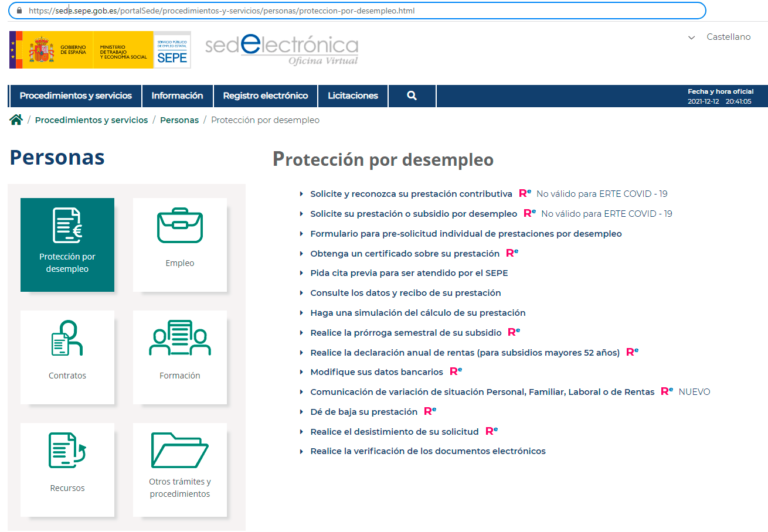
Task: Click the home icon in breadcrumb
Action: pos(16,120)
